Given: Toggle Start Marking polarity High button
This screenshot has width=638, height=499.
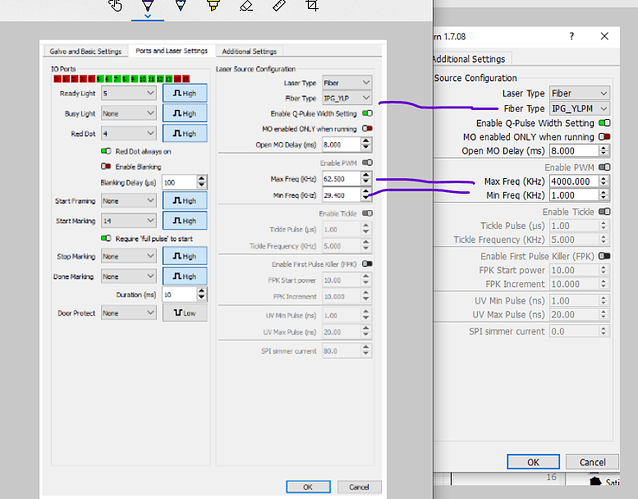Looking at the screenshot, I should click(x=185, y=220).
